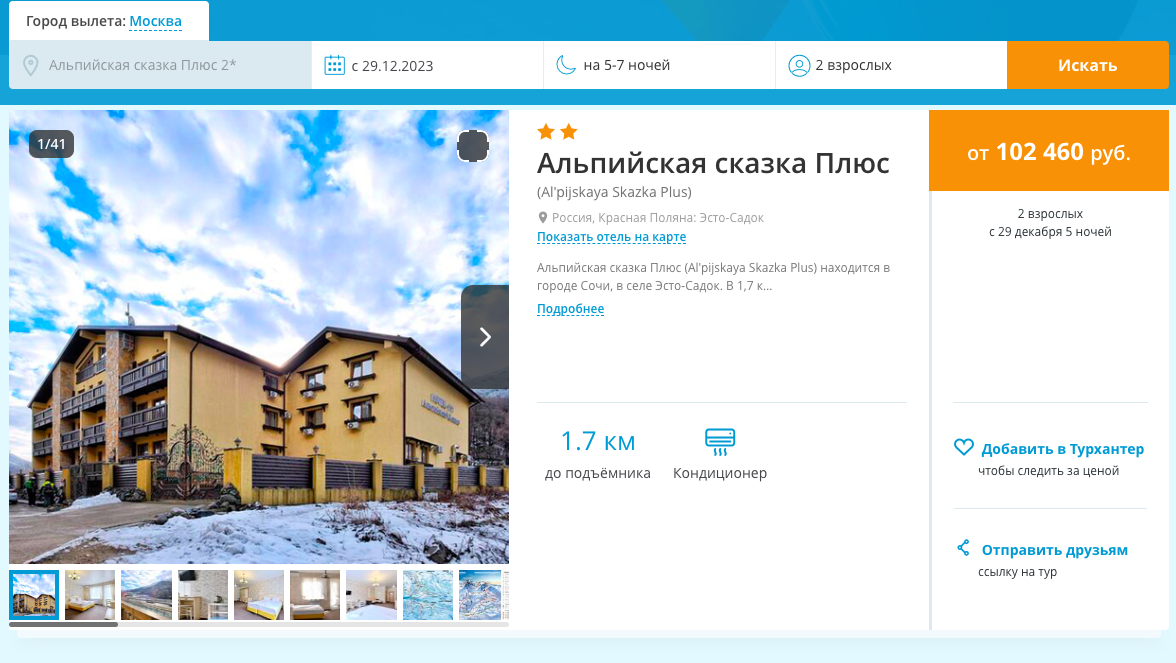Select the eighth thumbnail with the ski map
Image resolution: width=1176 pixels, height=663 pixels.
click(428, 596)
